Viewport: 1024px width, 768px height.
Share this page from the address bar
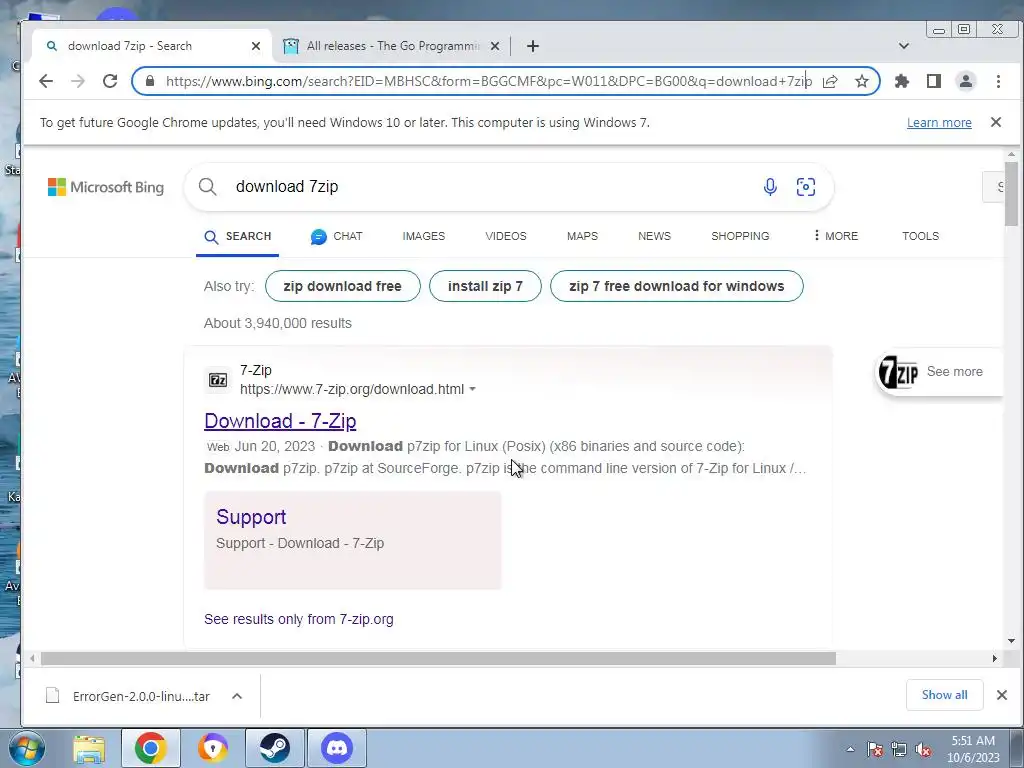[830, 81]
